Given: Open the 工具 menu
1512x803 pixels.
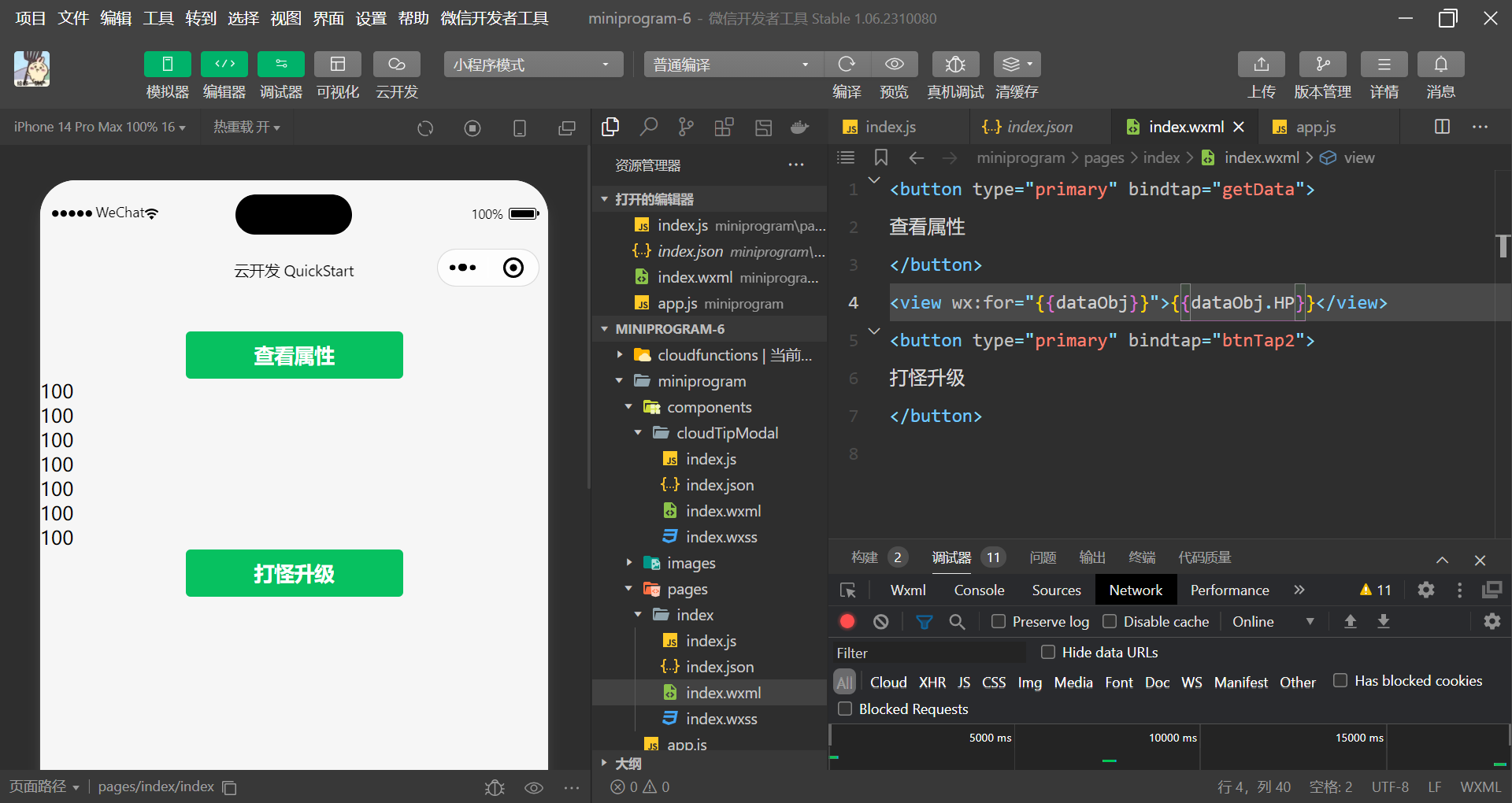Looking at the screenshot, I should [158, 18].
